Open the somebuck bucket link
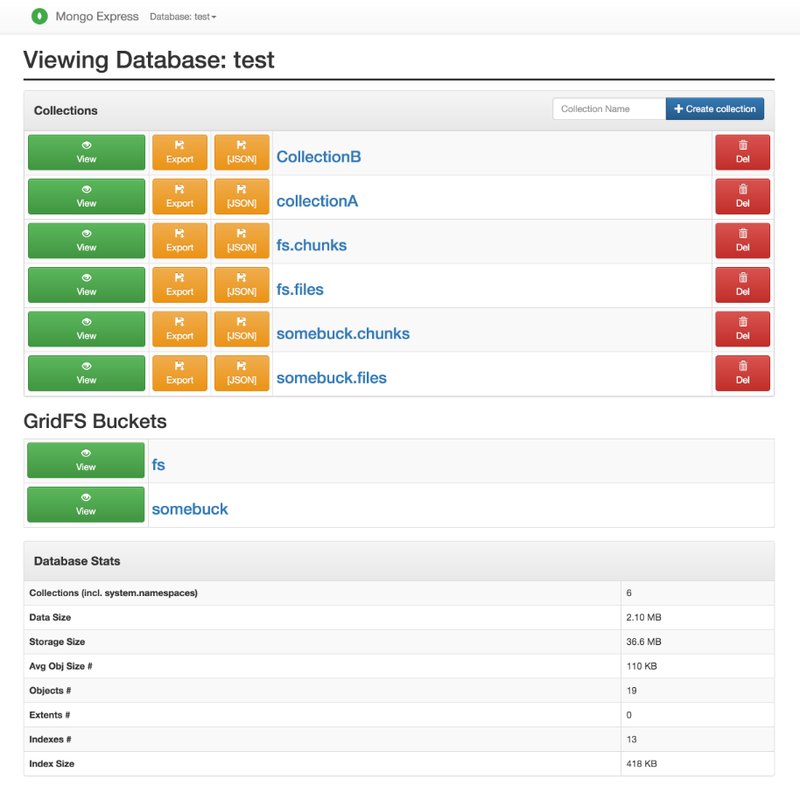This screenshot has height=800, width=800. point(190,509)
